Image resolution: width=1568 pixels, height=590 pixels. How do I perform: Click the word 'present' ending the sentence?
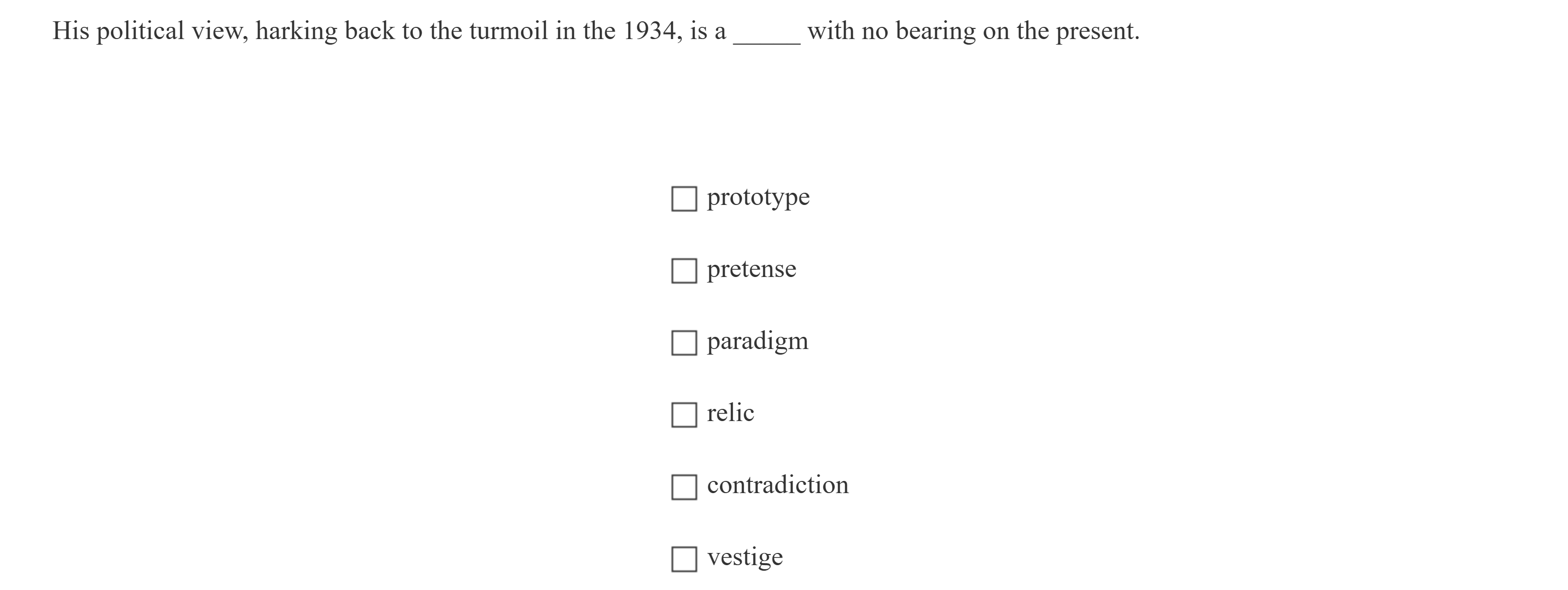(x=1096, y=31)
